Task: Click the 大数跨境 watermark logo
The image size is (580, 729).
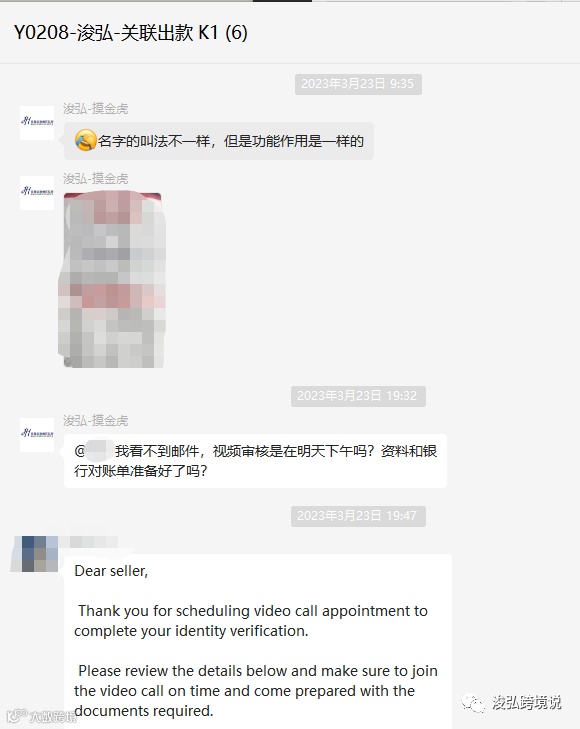Action: point(41,716)
